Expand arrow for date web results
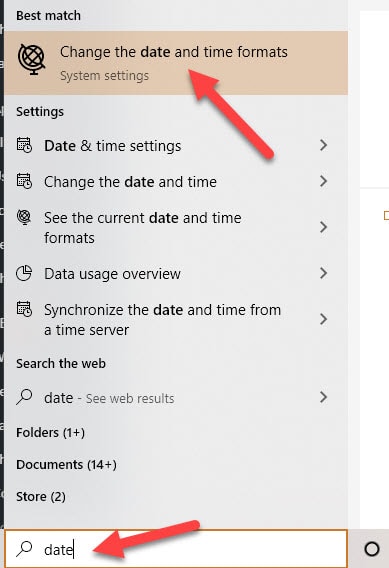This screenshot has width=389, height=568. 323,397
